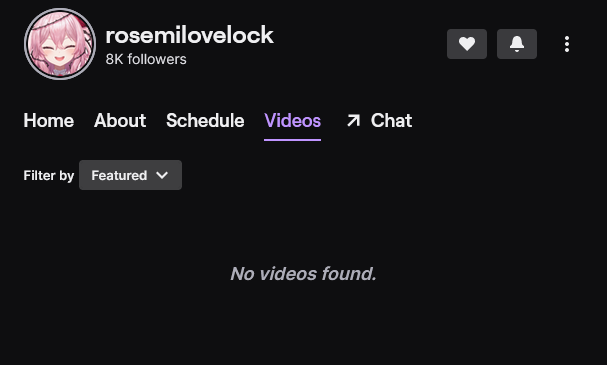Select the Videos tab
607x365 pixels.
(293, 120)
